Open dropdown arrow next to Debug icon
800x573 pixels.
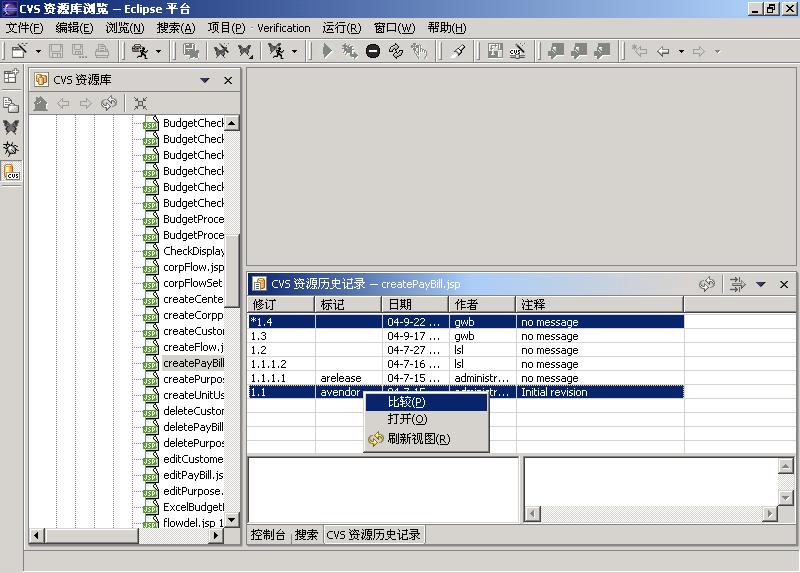(x=294, y=52)
